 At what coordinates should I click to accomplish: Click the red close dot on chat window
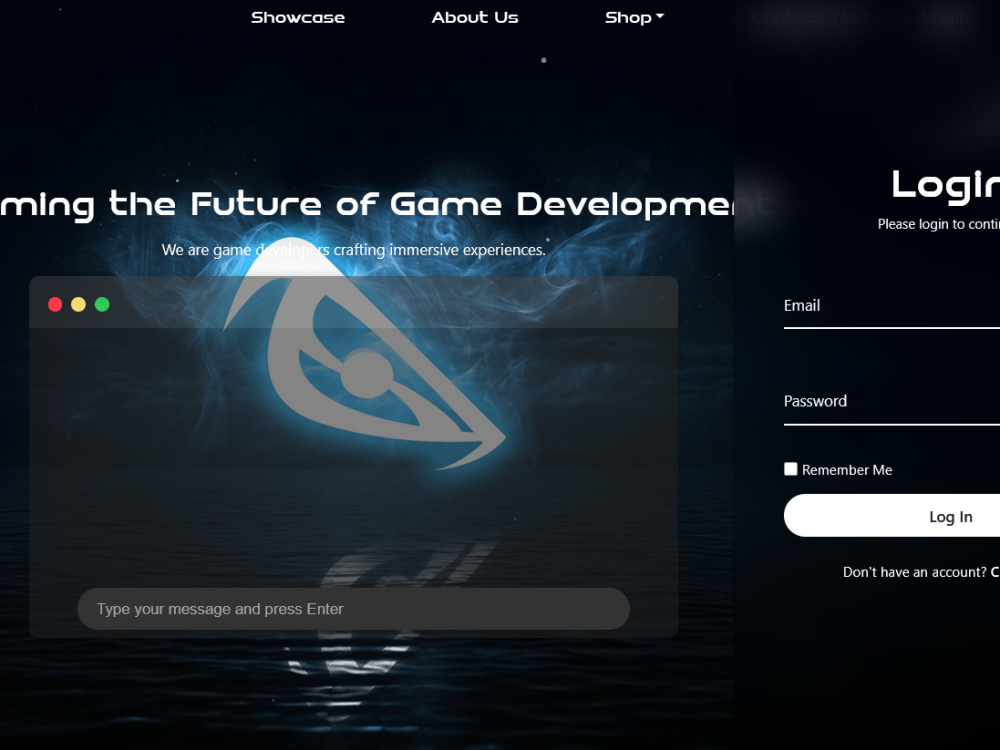55,304
